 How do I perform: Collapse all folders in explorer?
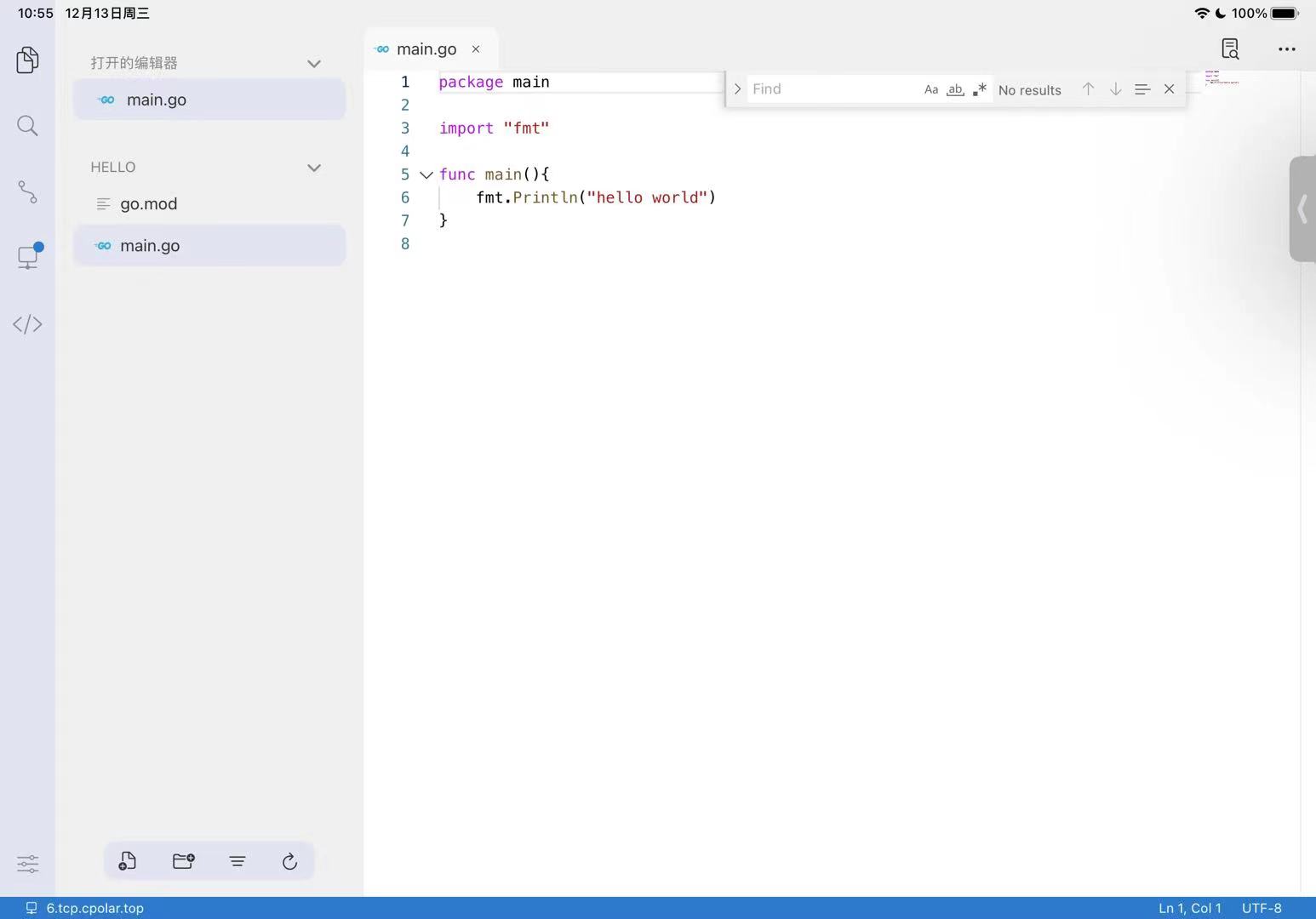(x=237, y=861)
